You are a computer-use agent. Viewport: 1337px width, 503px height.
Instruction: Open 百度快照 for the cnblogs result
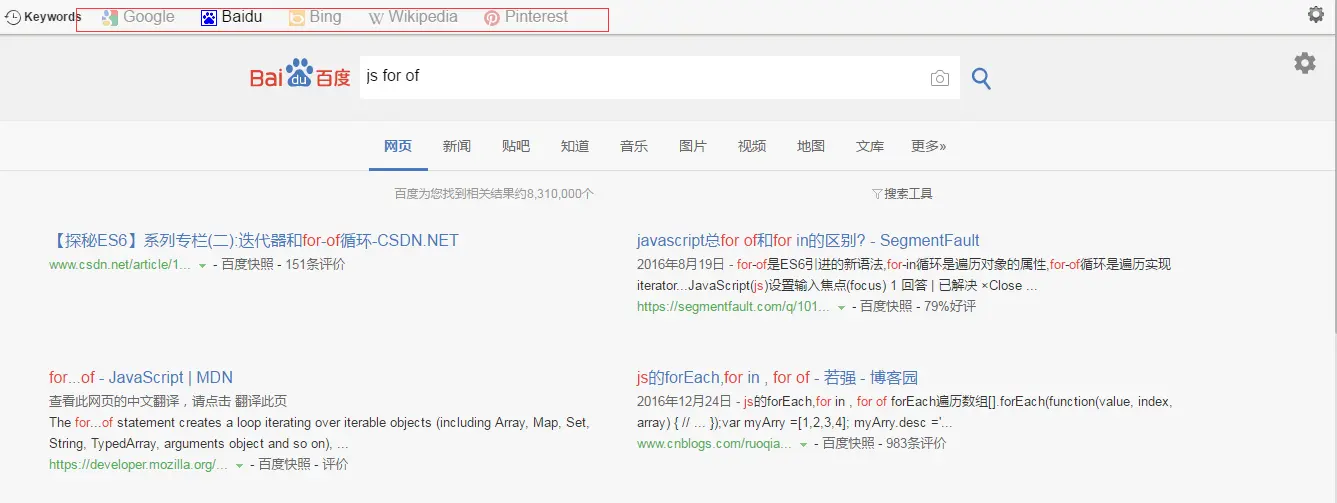click(849, 443)
